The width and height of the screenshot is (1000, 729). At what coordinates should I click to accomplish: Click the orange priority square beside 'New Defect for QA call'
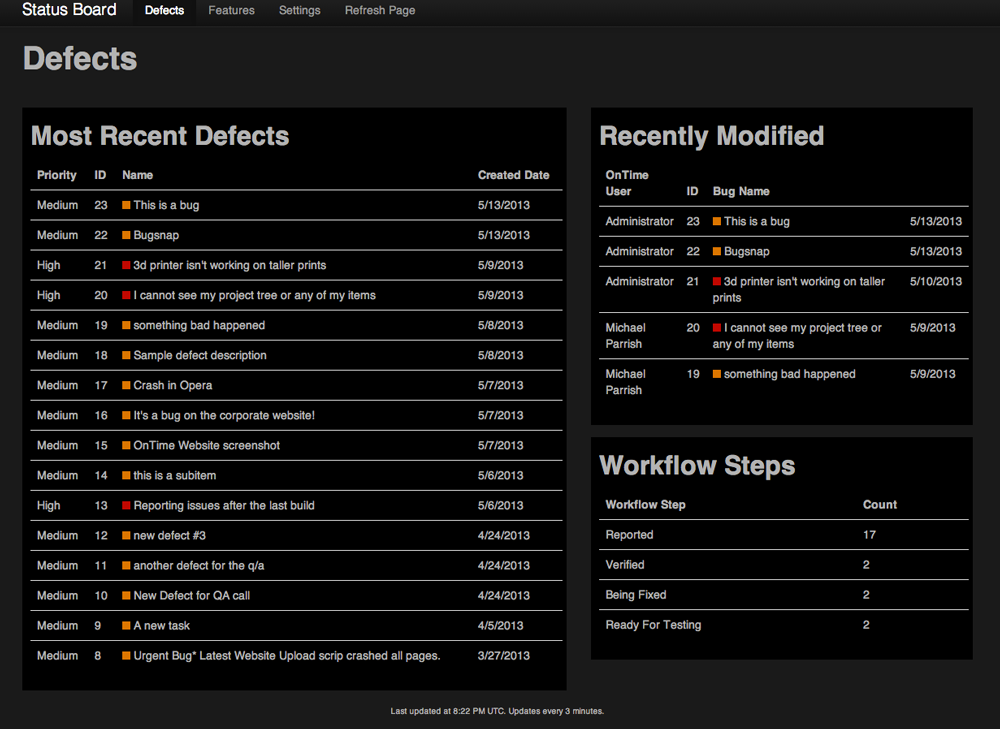tap(126, 596)
